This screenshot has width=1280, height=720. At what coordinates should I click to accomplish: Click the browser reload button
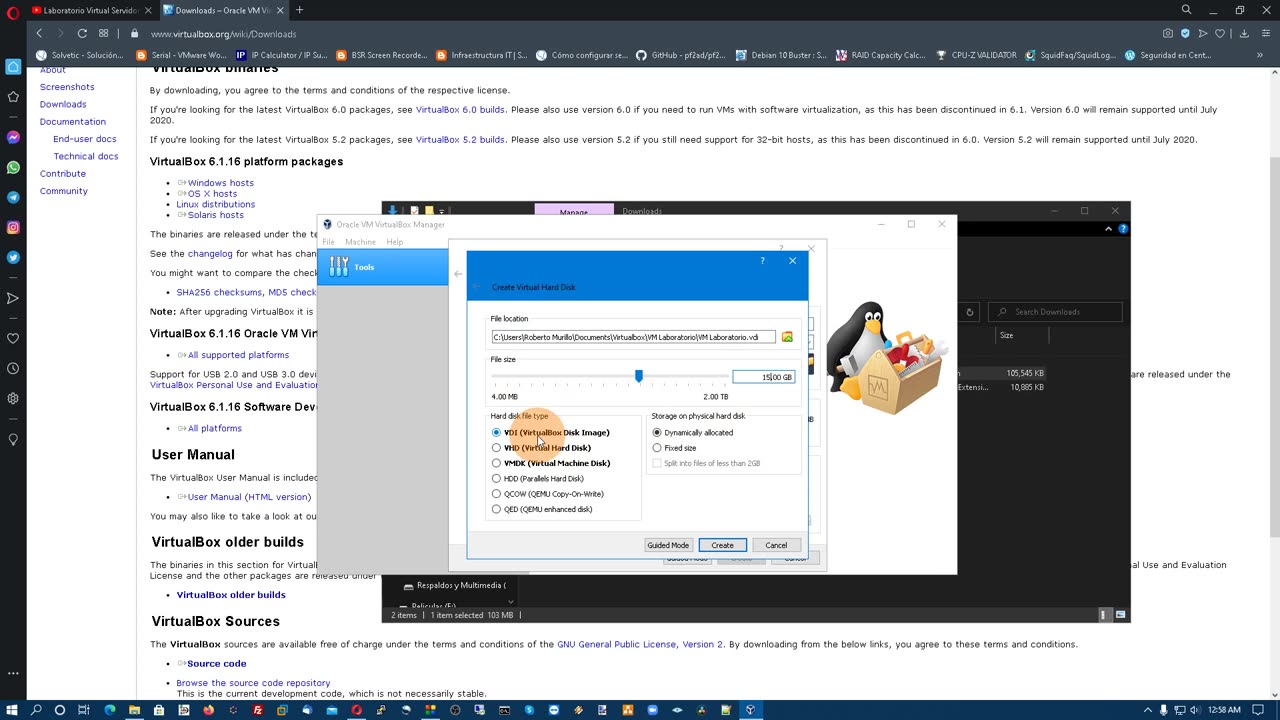coord(82,33)
